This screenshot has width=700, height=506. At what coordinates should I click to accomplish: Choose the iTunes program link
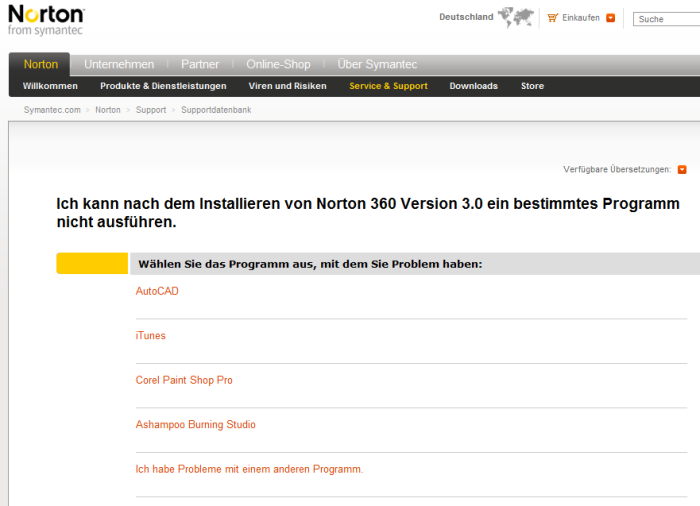coord(150,335)
